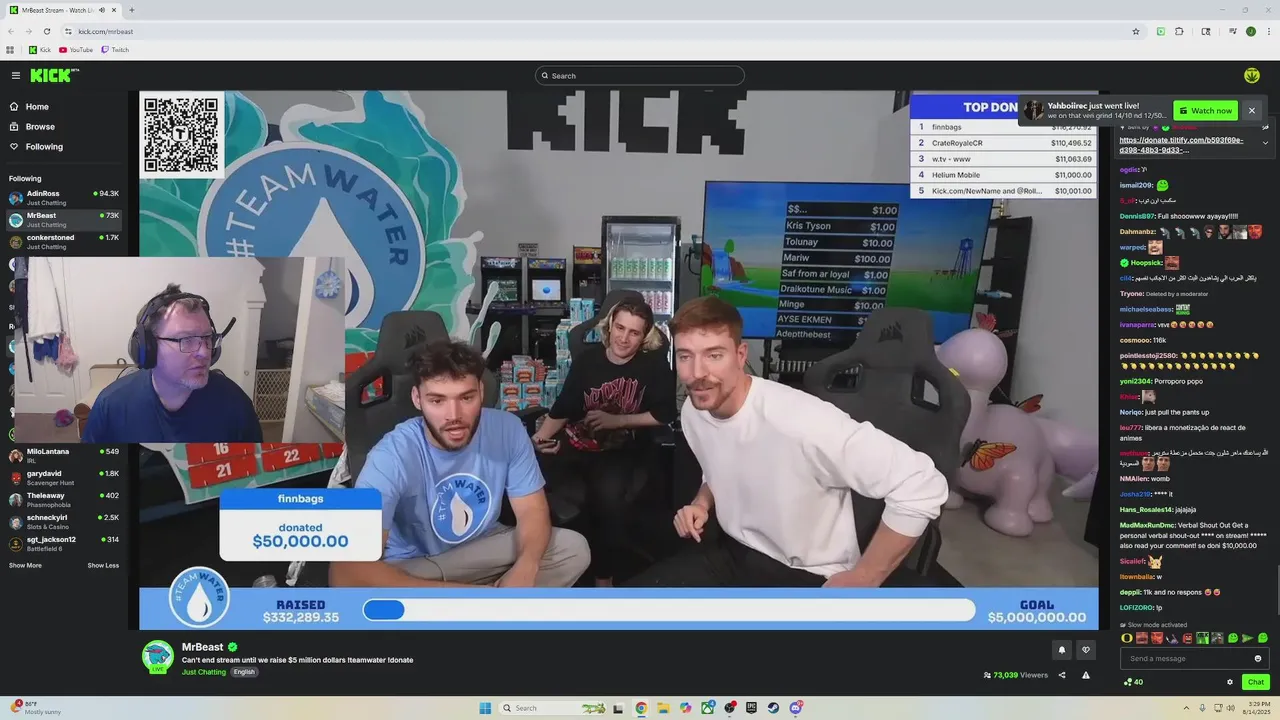
Task: Open AdinRoss channel in following list
Action: [64, 197]
